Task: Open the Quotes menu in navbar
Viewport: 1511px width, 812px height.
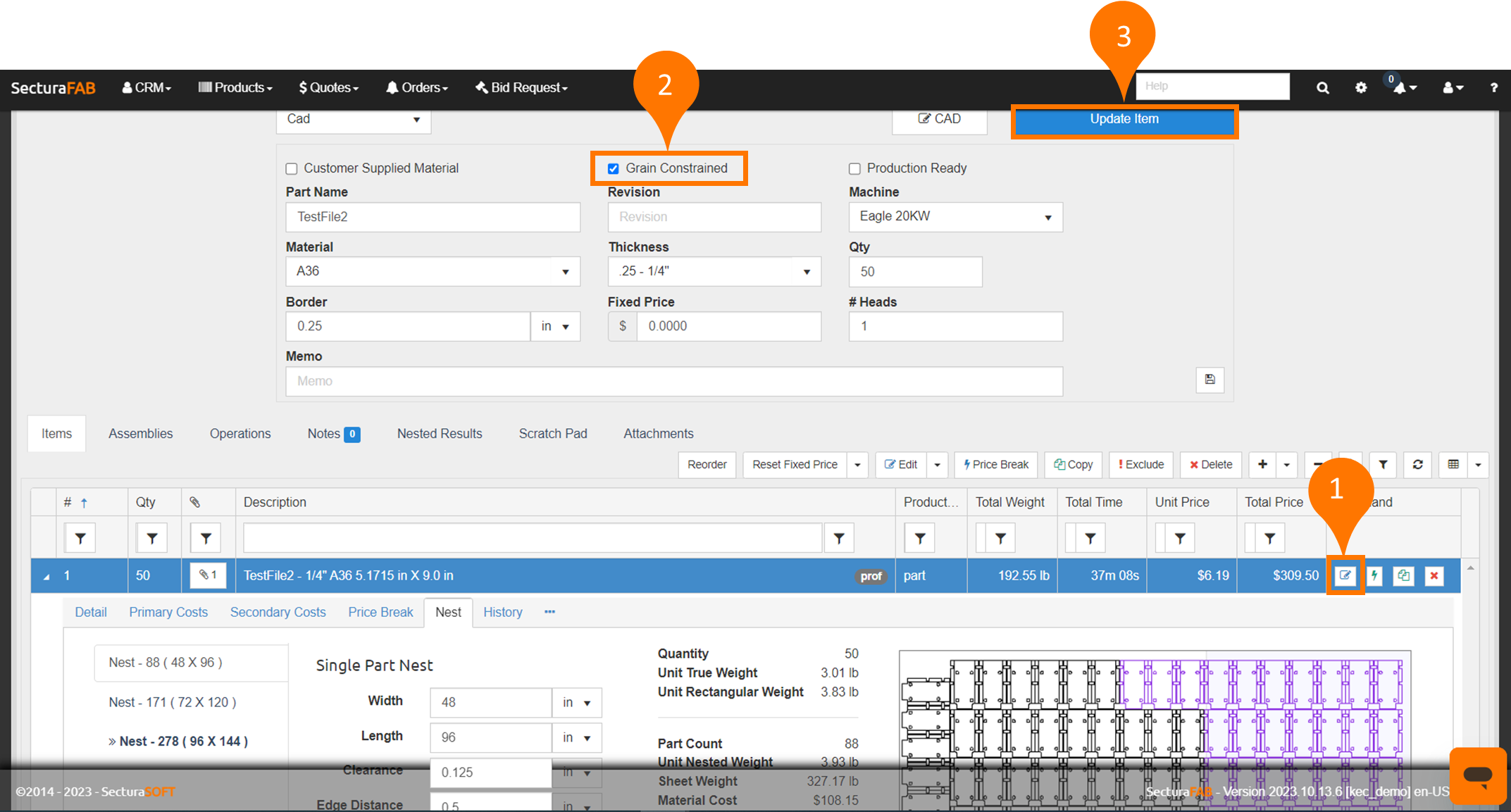Action: [x=328, y=87]
